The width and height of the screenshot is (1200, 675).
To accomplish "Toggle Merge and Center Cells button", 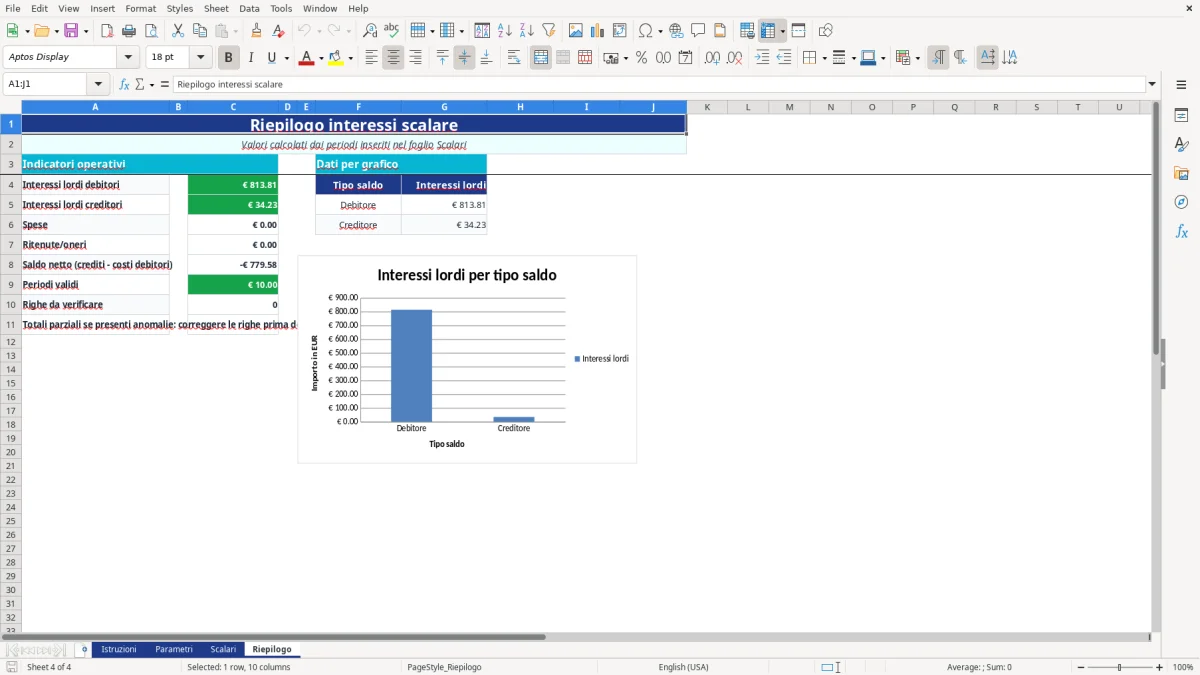I will click(541, 58).
